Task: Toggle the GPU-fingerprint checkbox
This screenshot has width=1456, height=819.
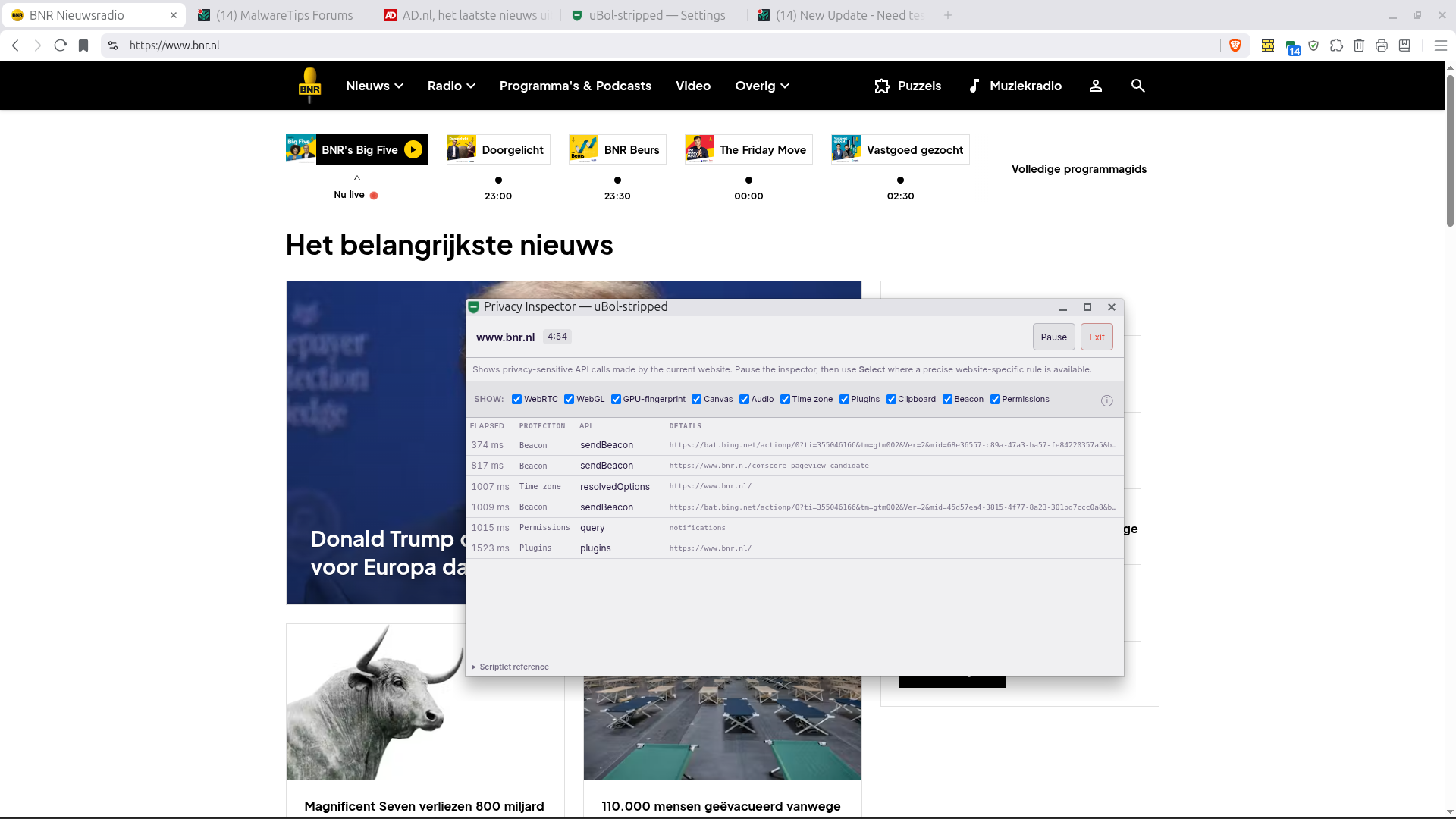Action: tap(616, 400)
